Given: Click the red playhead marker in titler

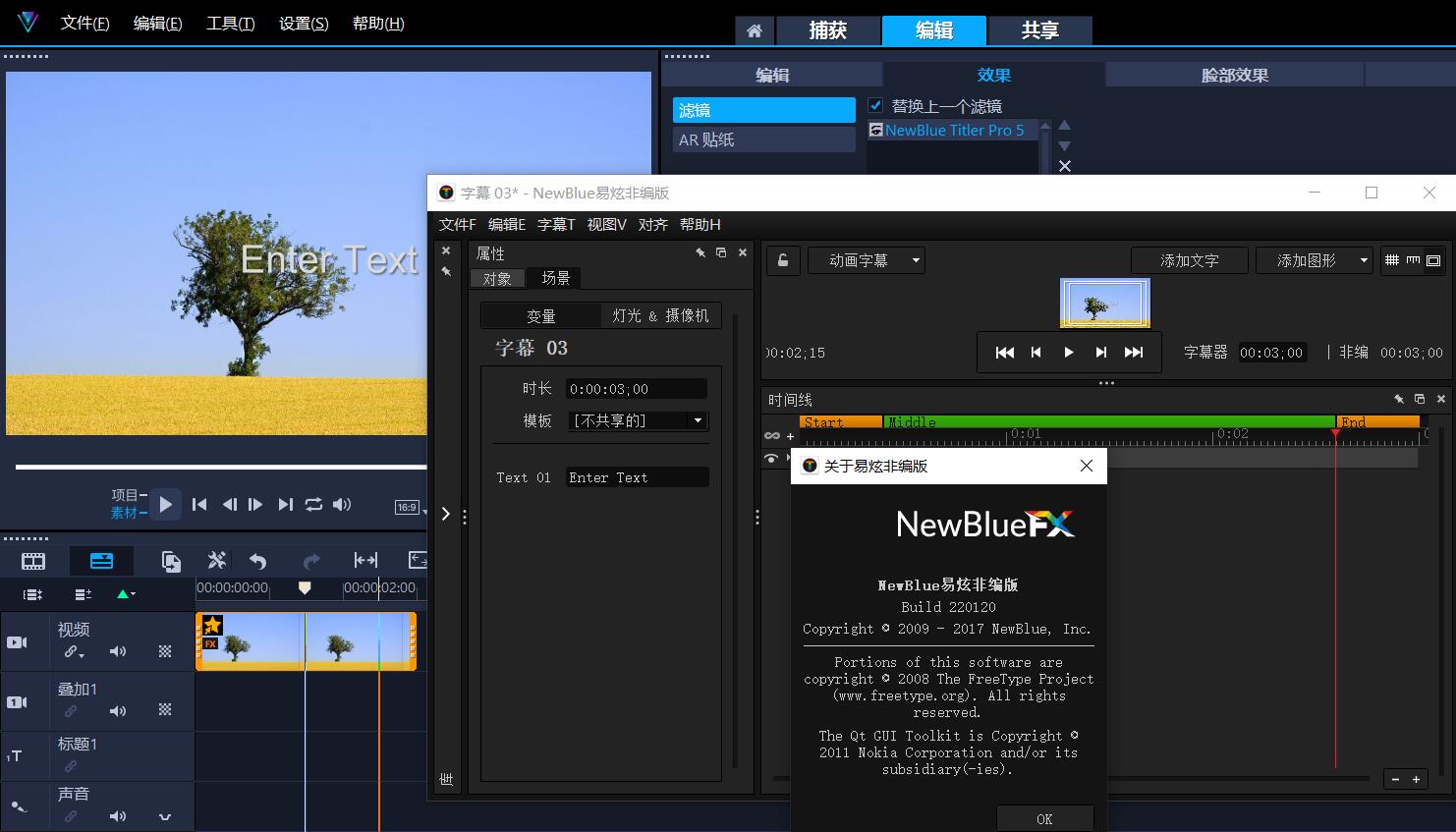Looking at the screenshot, I should (x=1335, y=433).
